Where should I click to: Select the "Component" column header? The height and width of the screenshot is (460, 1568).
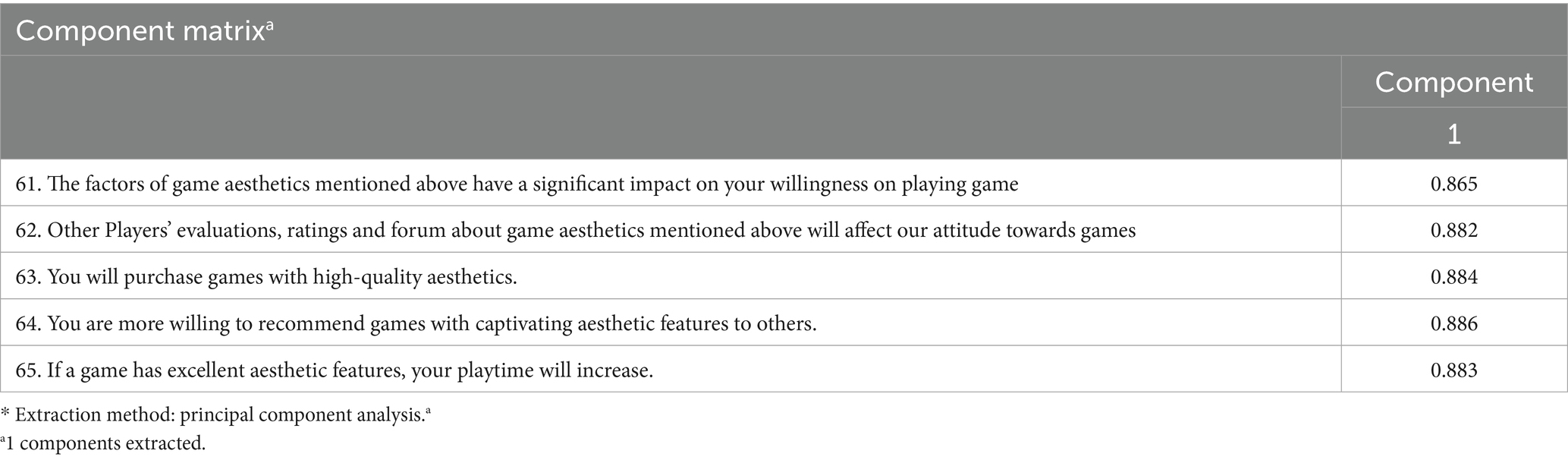point(1453,82)
